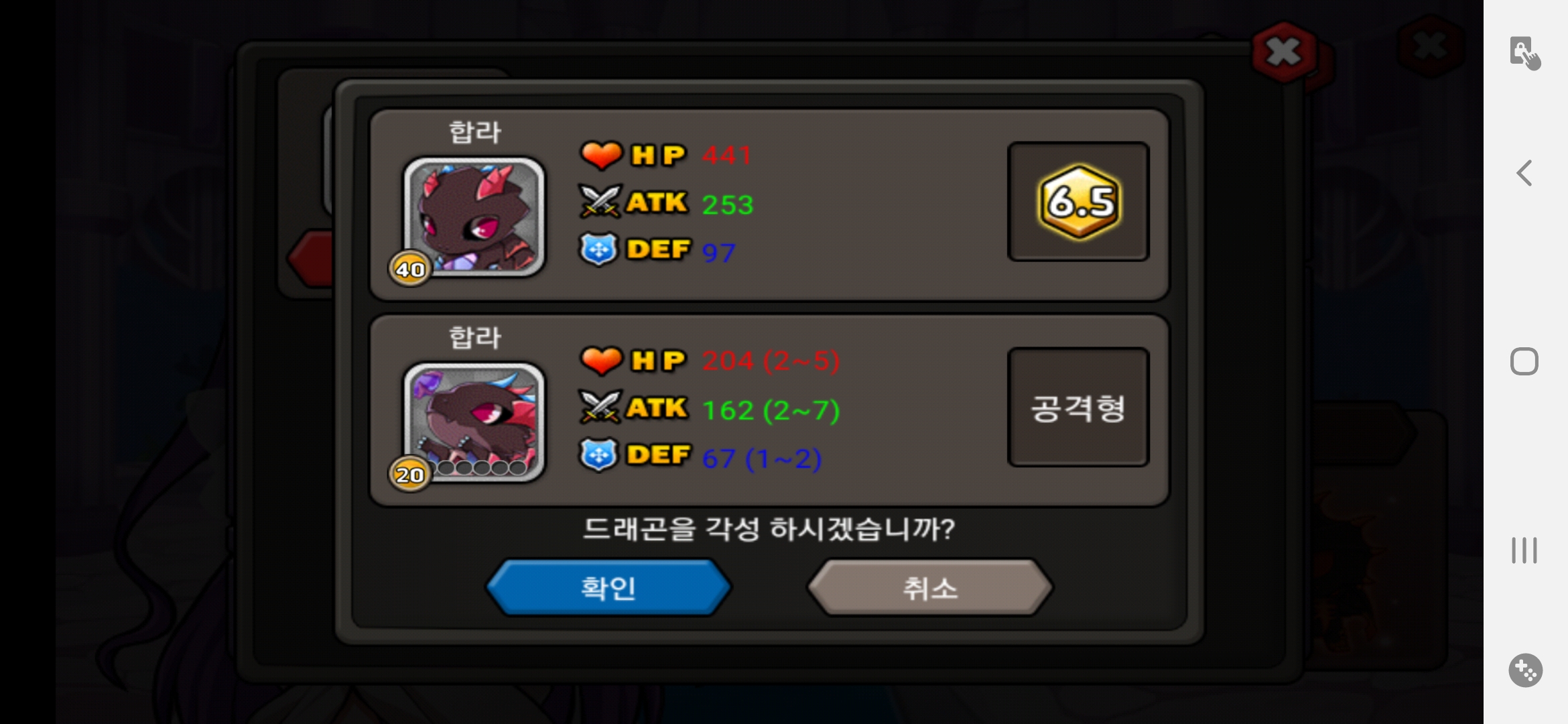
Task: Select the 6.5 gold hexagon grade badge
Action: pyautogui.click(x=1079, y=201)
